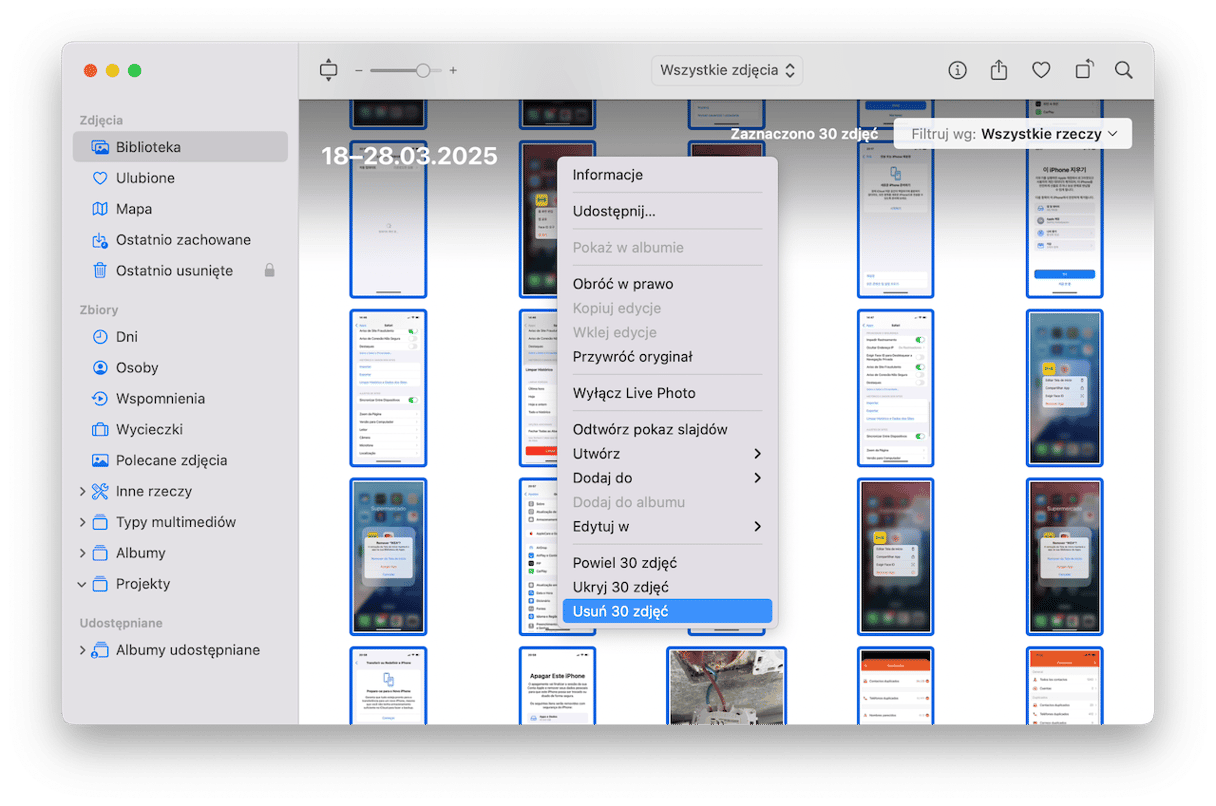The height and width of the screenshot is (806, 1216).
Task: Click zoom out minus button
Action: pos(359,71)
